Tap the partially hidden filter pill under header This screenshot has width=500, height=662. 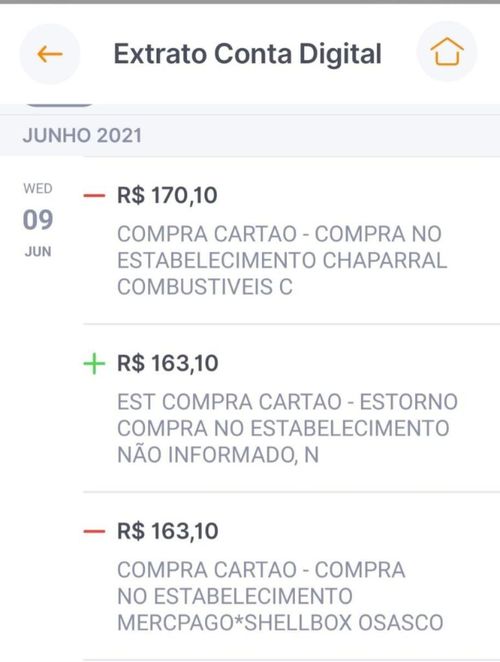(60, 104)
